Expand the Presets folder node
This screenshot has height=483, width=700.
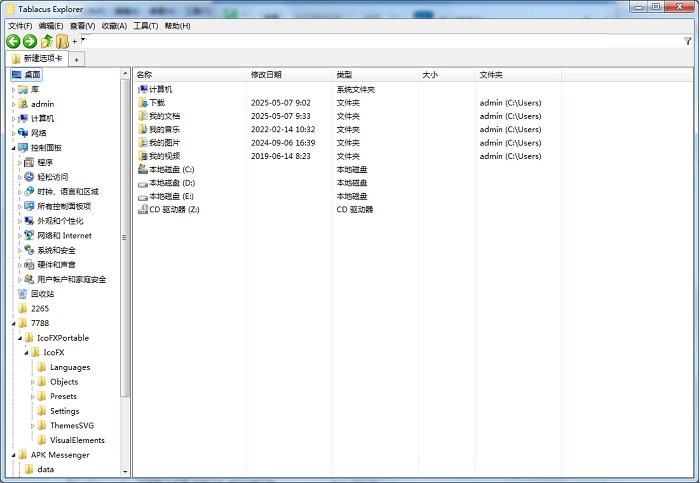tap(33, 397)
